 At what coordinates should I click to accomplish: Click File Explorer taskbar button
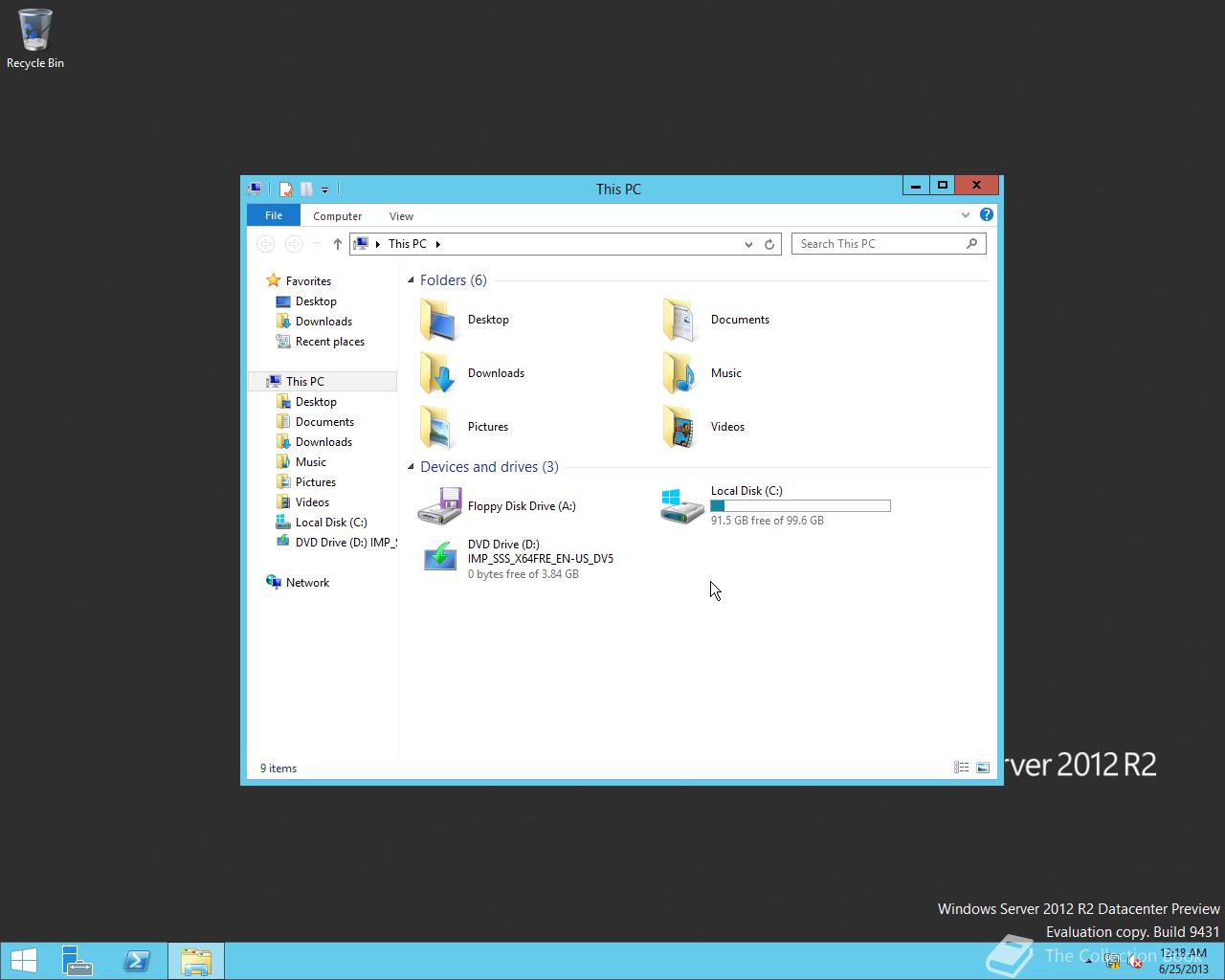196,961
